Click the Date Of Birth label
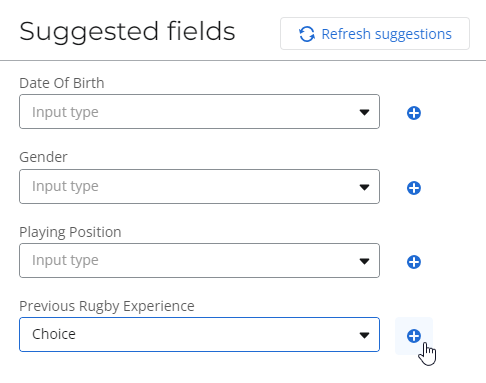 click(x=62, y=83)
